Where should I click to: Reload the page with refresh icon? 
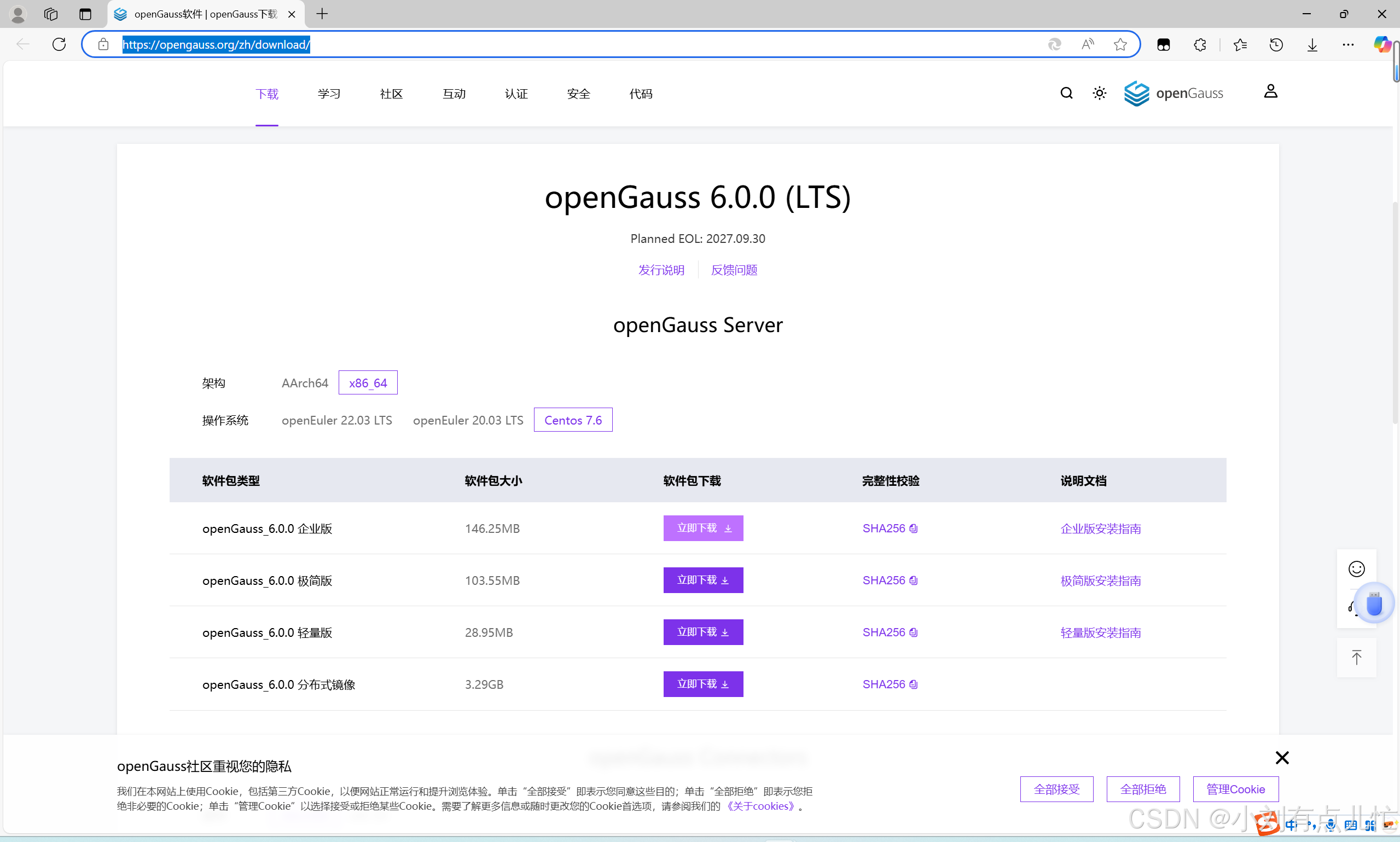(x=59, y=44)
